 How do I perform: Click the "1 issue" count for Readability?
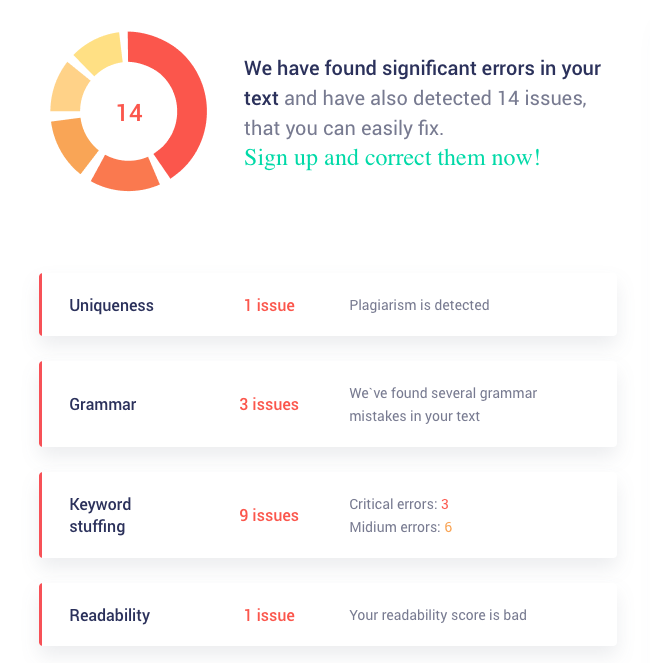(269, 615)
